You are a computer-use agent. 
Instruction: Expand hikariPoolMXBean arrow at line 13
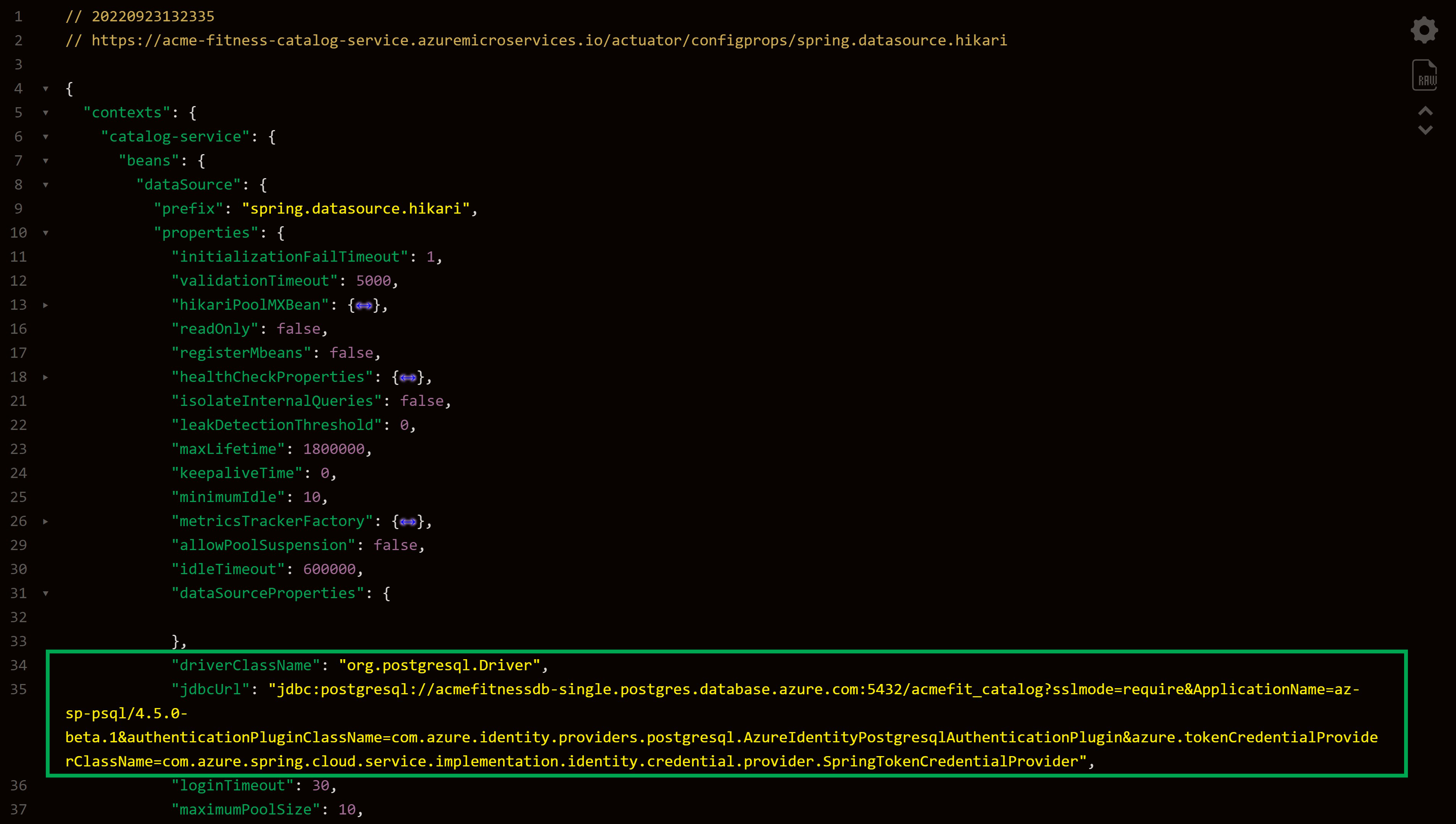pos(46,305)
